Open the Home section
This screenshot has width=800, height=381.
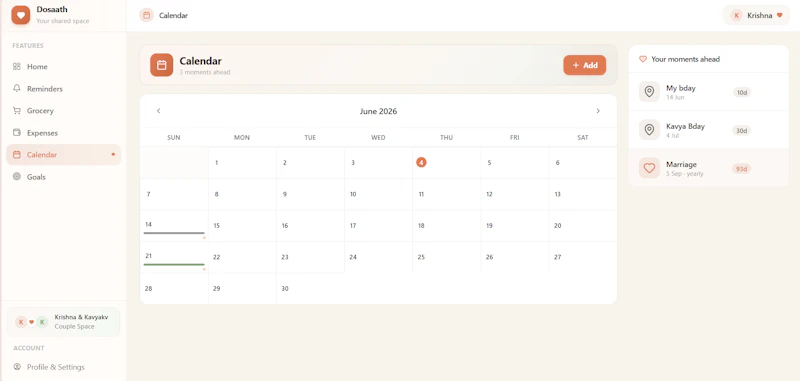point(64,66)
